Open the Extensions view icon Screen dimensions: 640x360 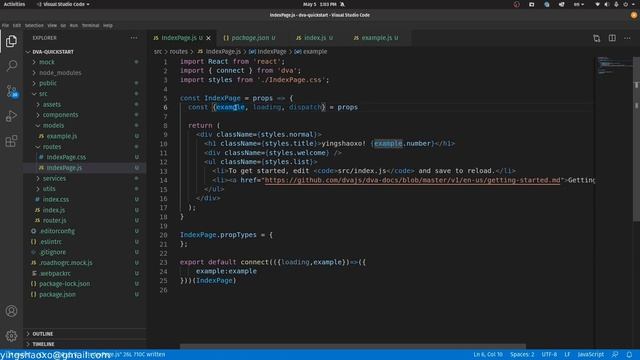pyautogui.click(x=11, y=141)
